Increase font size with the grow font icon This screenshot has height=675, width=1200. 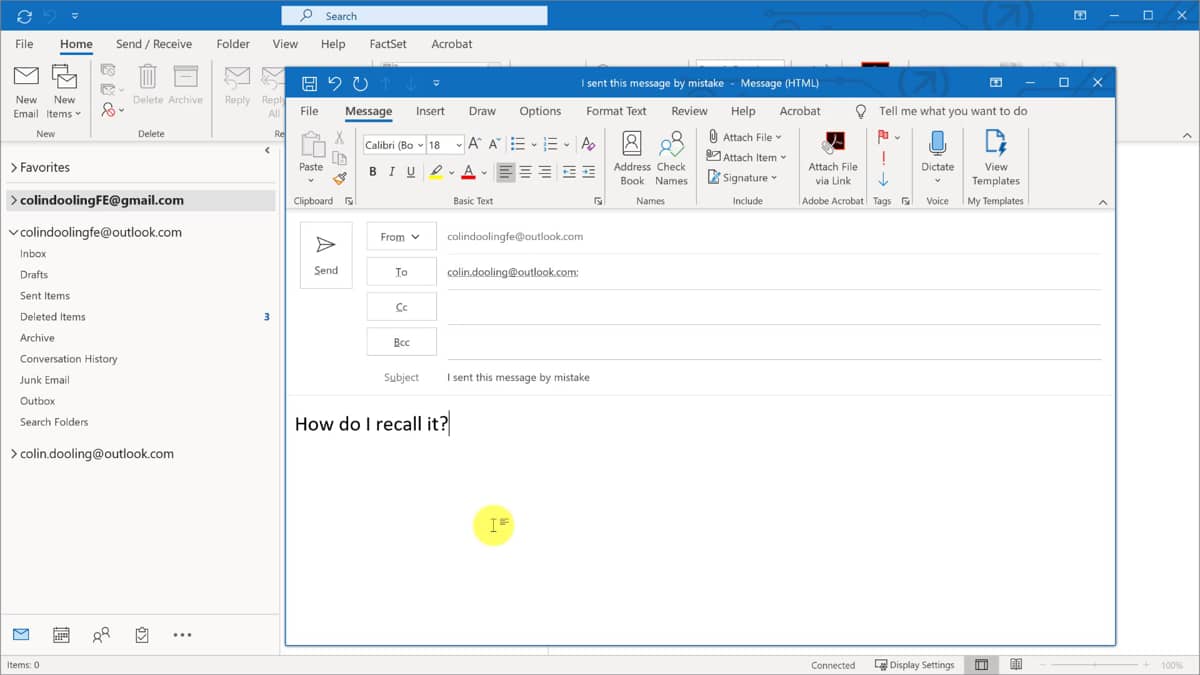click(x=475, y=144)
